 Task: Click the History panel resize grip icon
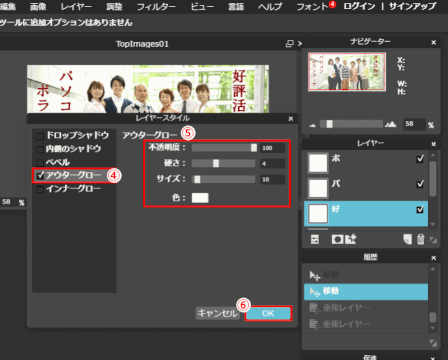[x=433, y=343]
